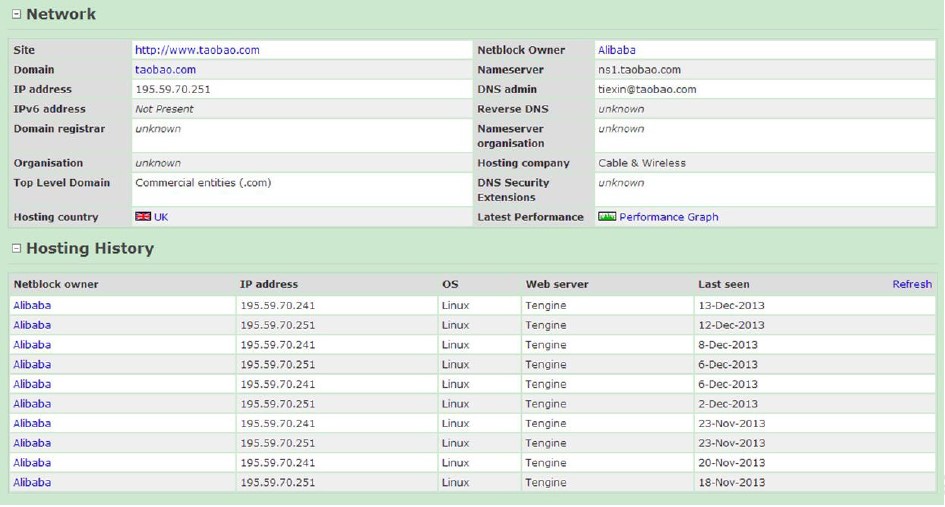Open Alibaba link in the 8-Dec-2013 row

(x=32, y=345)
